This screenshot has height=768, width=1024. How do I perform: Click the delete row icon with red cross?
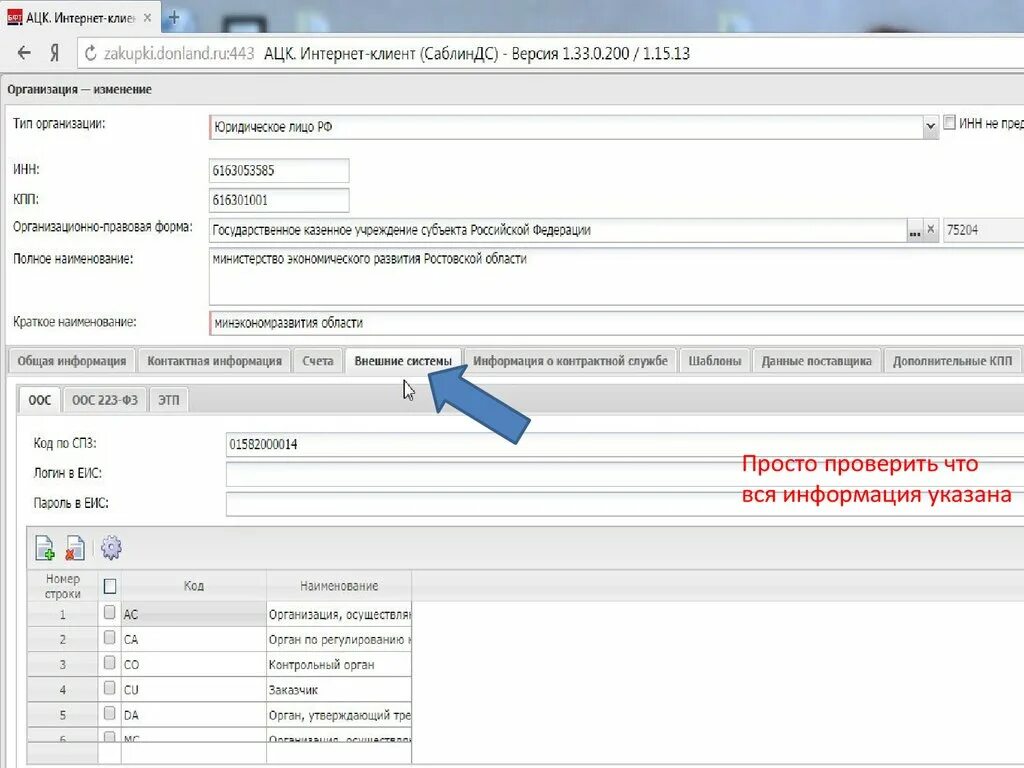click(75, 547)
